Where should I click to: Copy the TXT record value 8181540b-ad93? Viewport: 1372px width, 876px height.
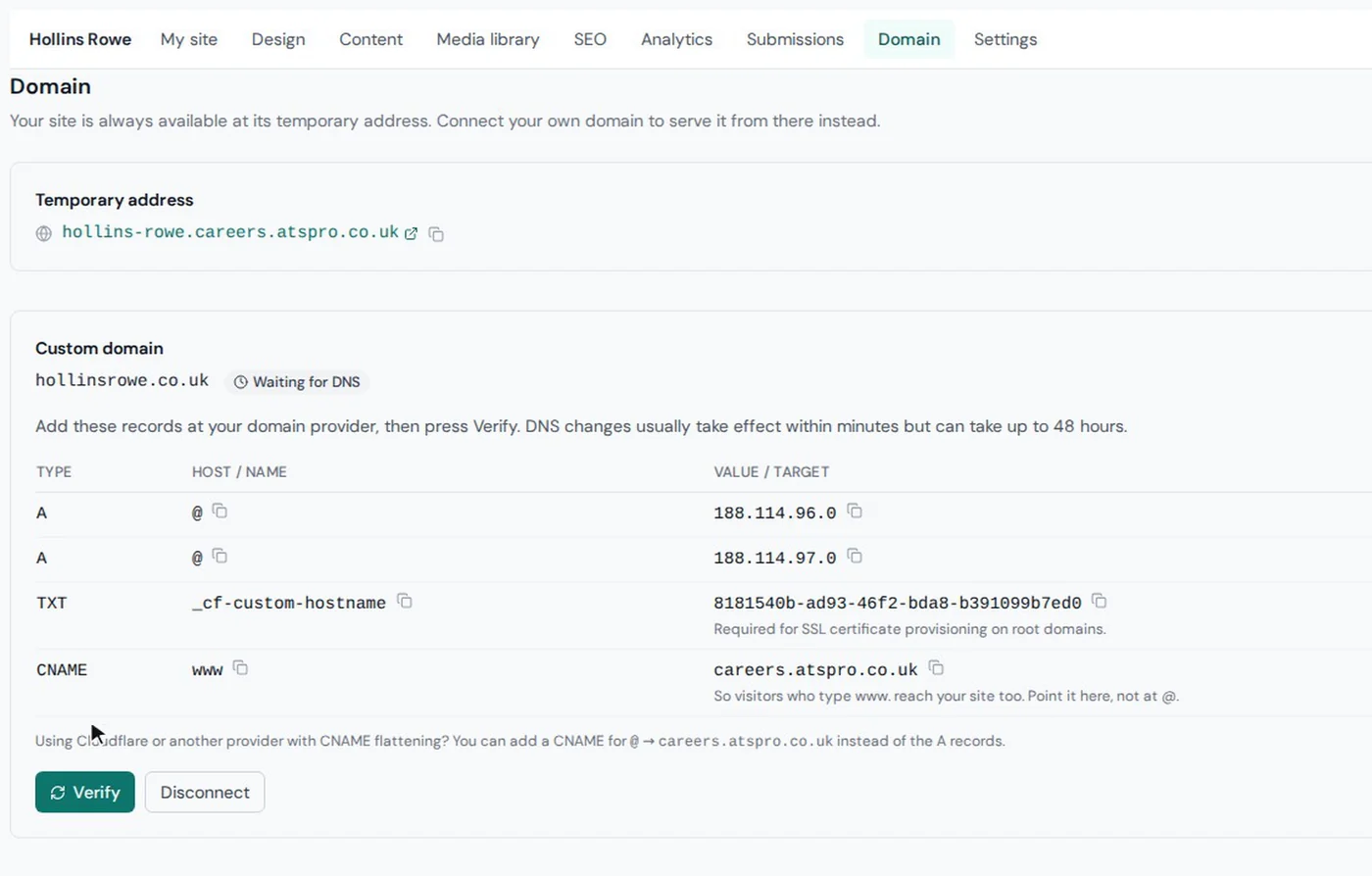[1099, 601]
